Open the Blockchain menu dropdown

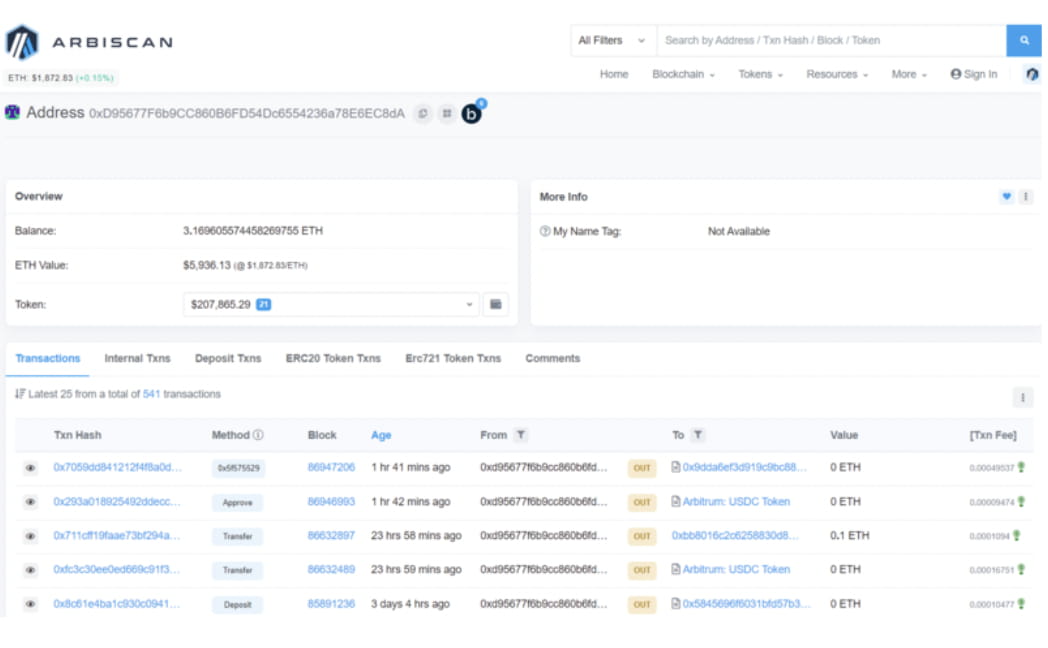683,74
